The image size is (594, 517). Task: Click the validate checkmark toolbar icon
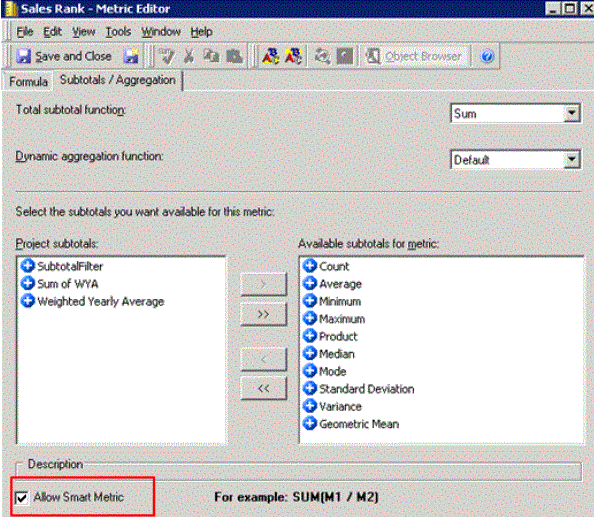tap(166, 56)
